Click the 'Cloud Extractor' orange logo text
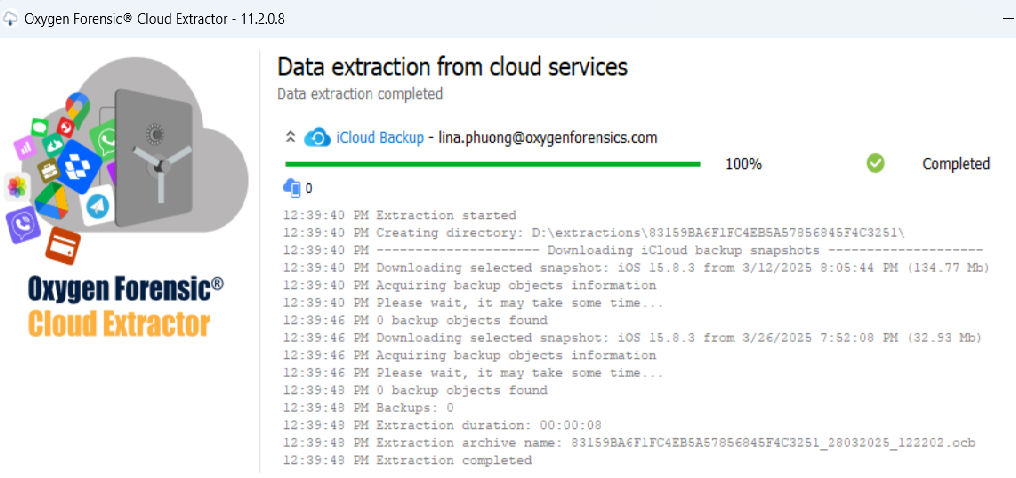Image resolution: width=1016 pixels, height=478 pixels. [x=121, y=323]
